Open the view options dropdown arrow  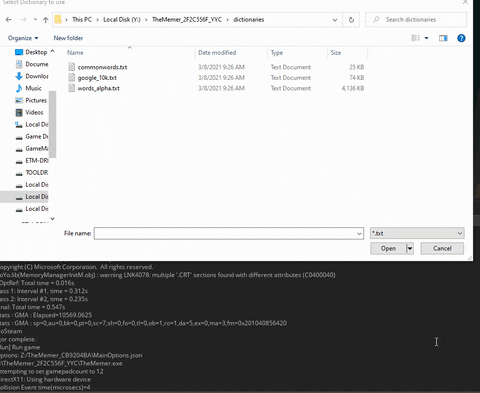(426, 38)
